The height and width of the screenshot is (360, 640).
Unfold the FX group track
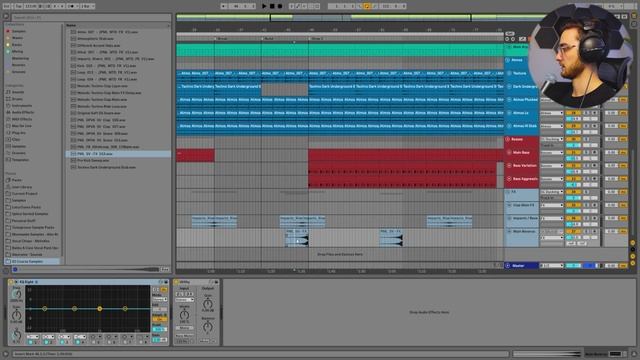pos(508,192)
